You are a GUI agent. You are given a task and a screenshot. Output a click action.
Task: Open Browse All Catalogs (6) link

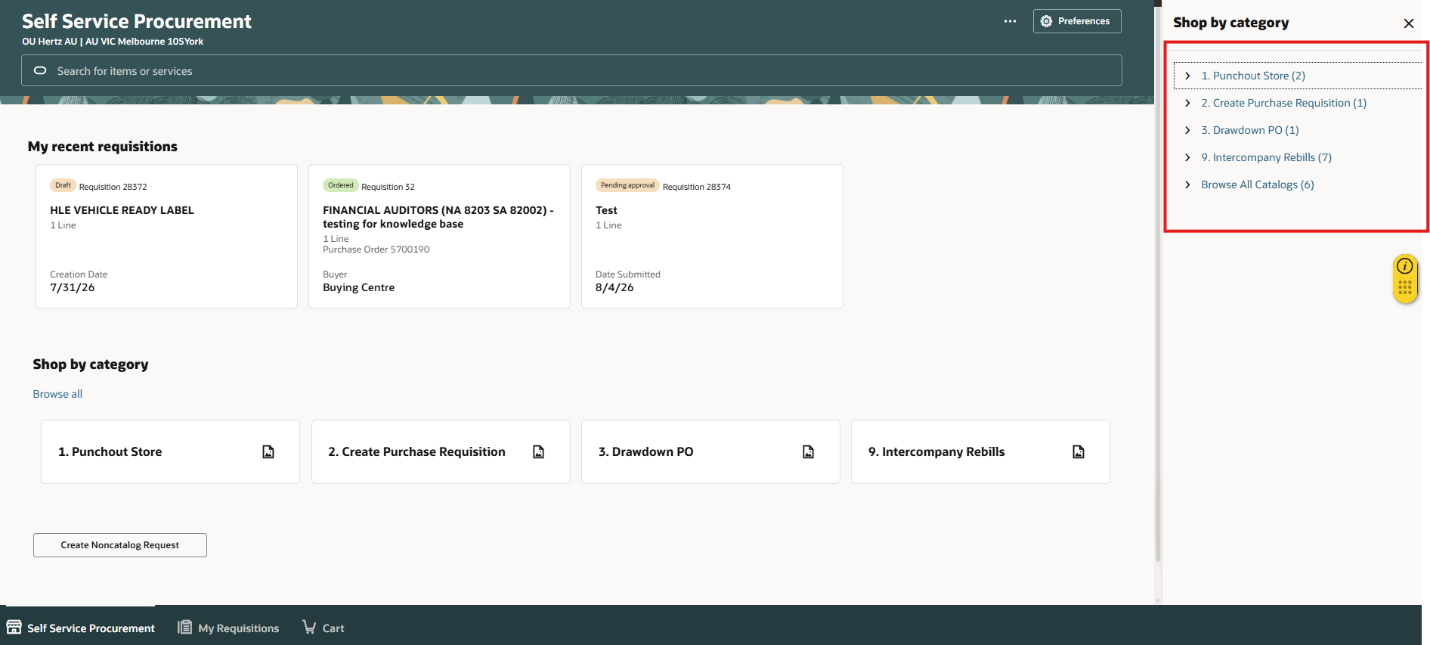coord(1257,185)
